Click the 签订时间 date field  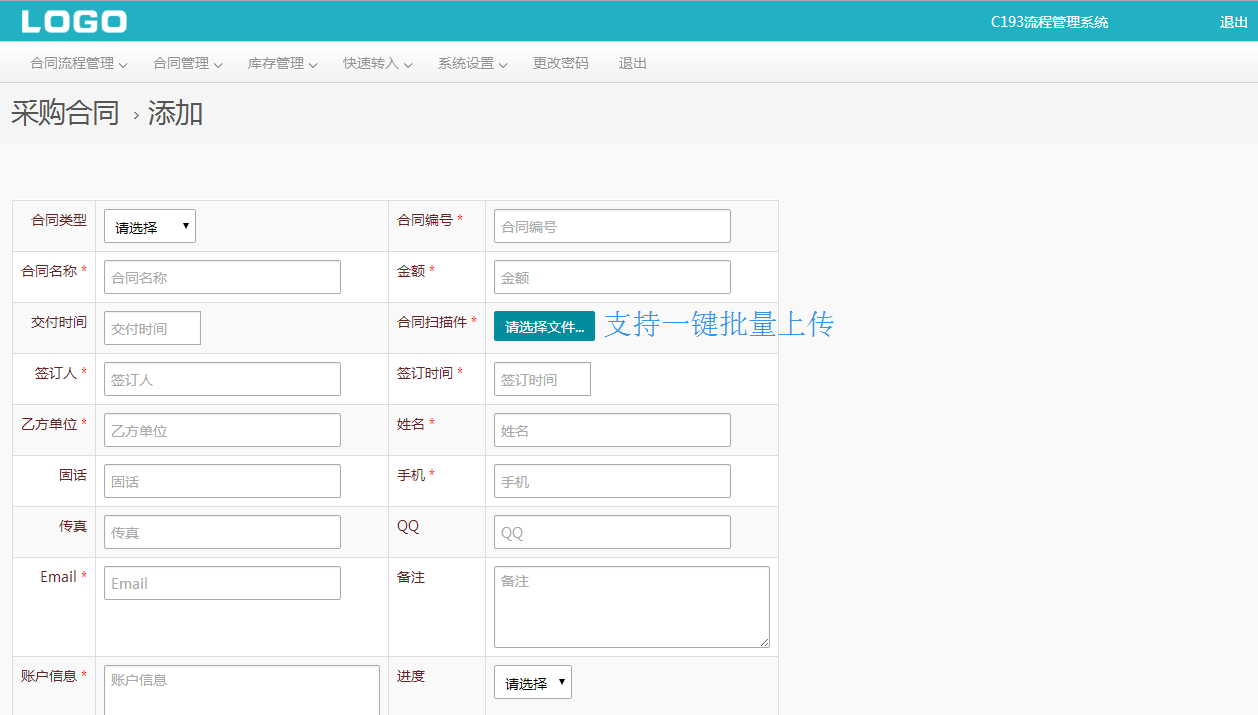542,379
